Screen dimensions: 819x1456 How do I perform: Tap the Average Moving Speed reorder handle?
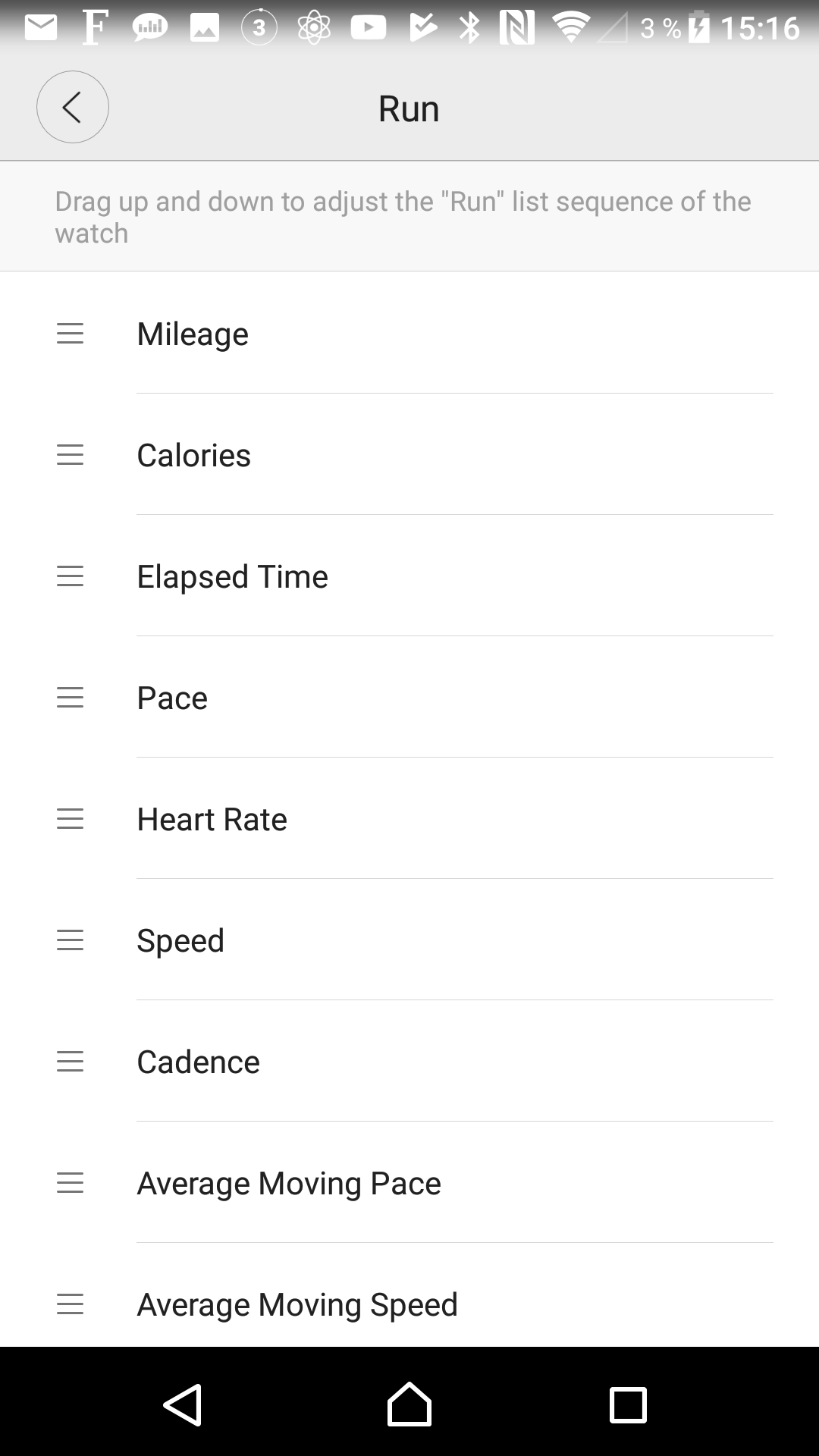(71, 1304)
